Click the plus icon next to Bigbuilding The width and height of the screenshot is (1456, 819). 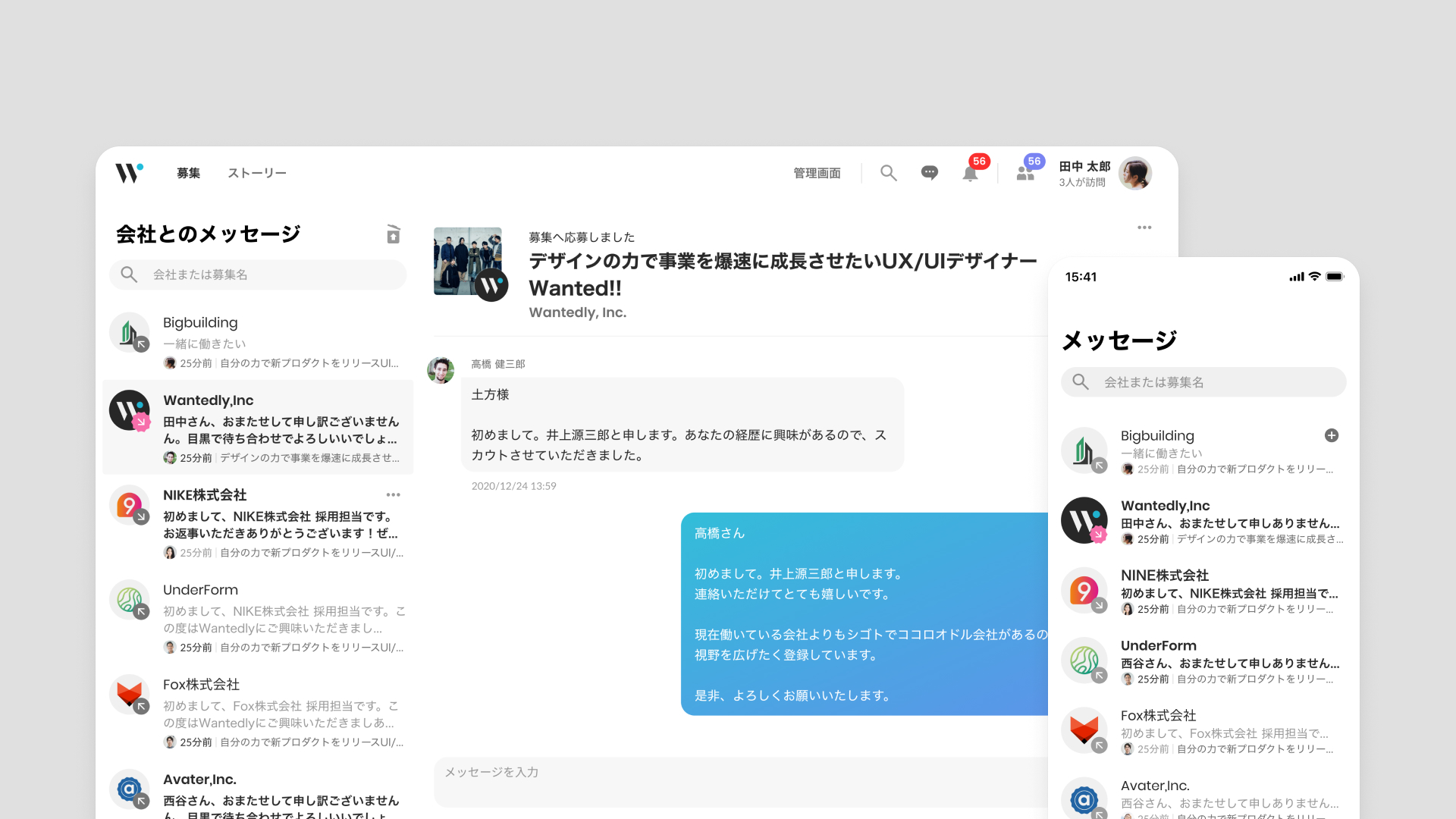click(1332, 435)
